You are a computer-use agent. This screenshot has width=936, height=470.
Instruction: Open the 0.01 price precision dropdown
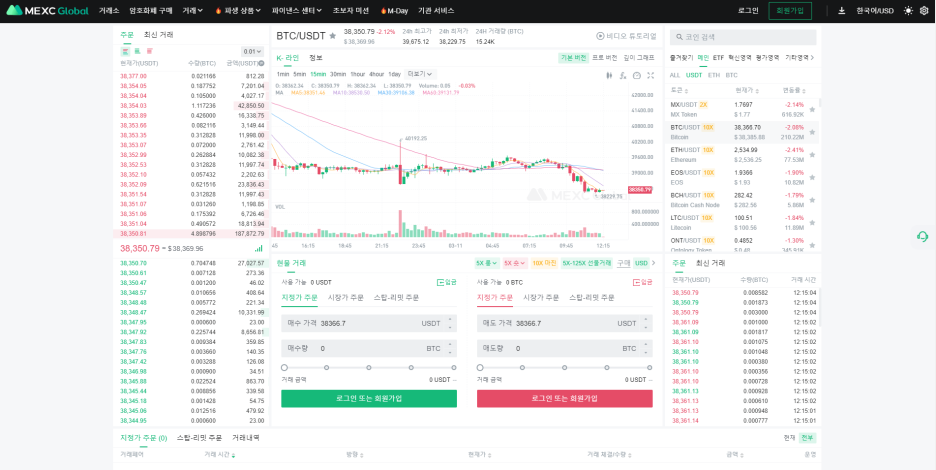click(x=252, y=51)
